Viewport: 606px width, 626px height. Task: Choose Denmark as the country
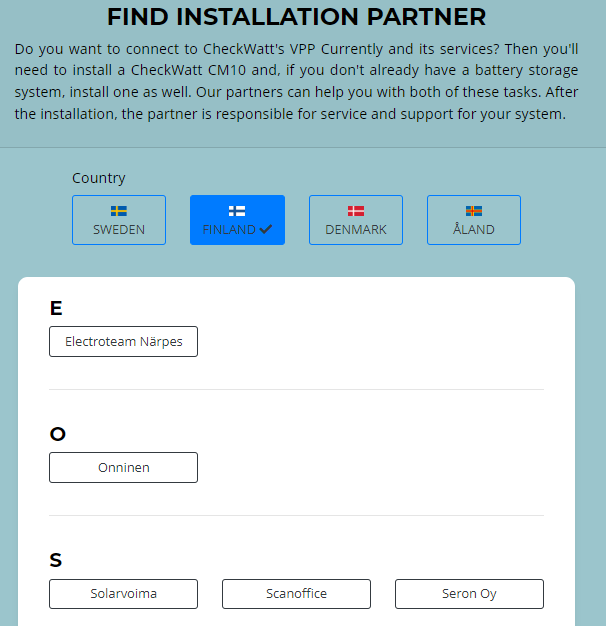tap(356, 220)
